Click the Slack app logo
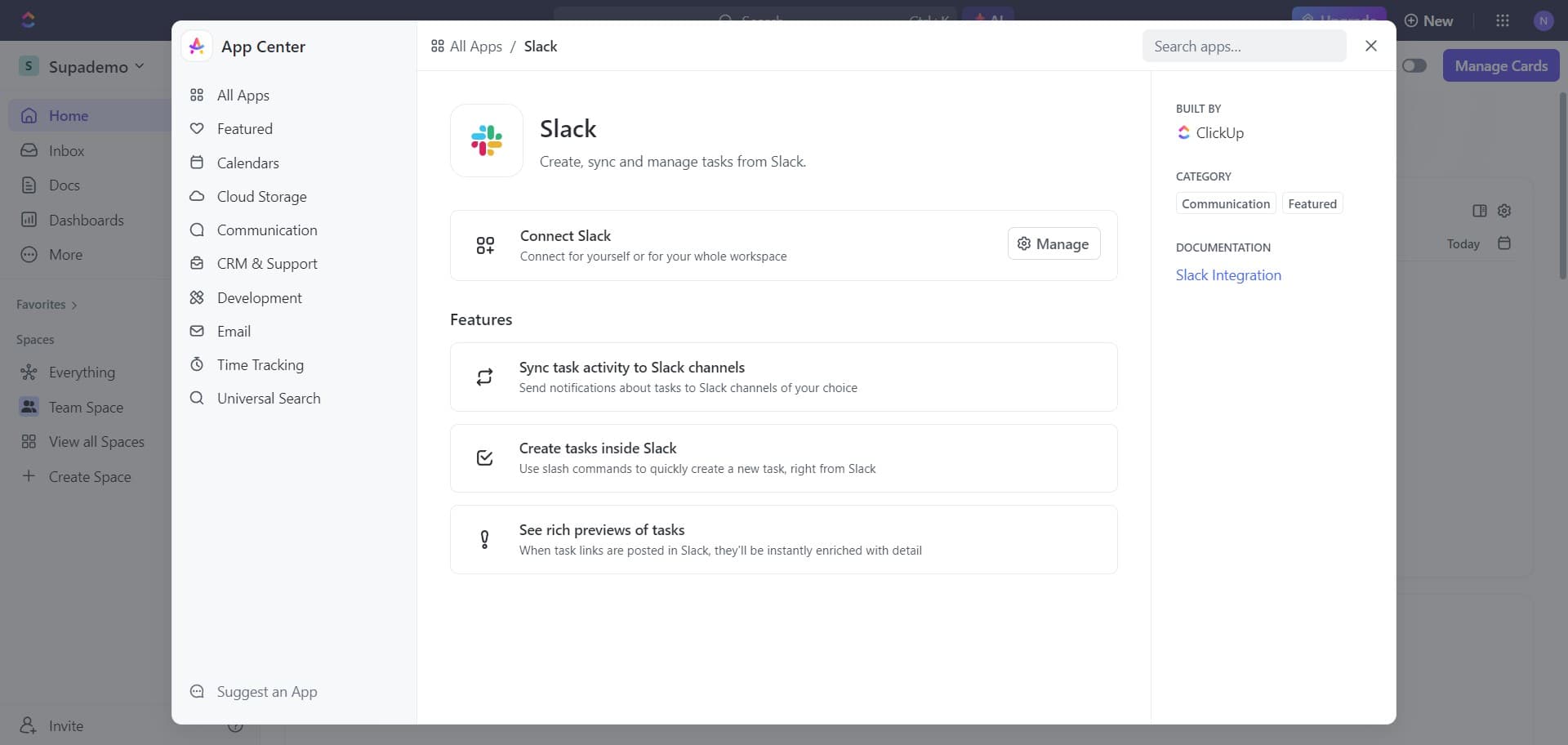This screenshot has height=745, width=1568. (486, 141)
